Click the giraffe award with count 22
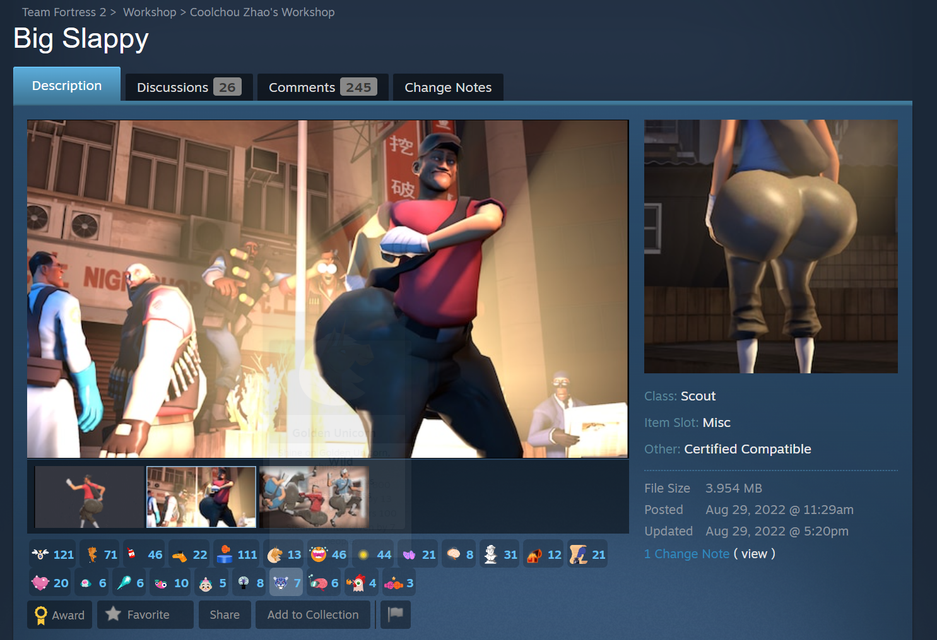Screen dimensions: 937x640 pos(189,555)
